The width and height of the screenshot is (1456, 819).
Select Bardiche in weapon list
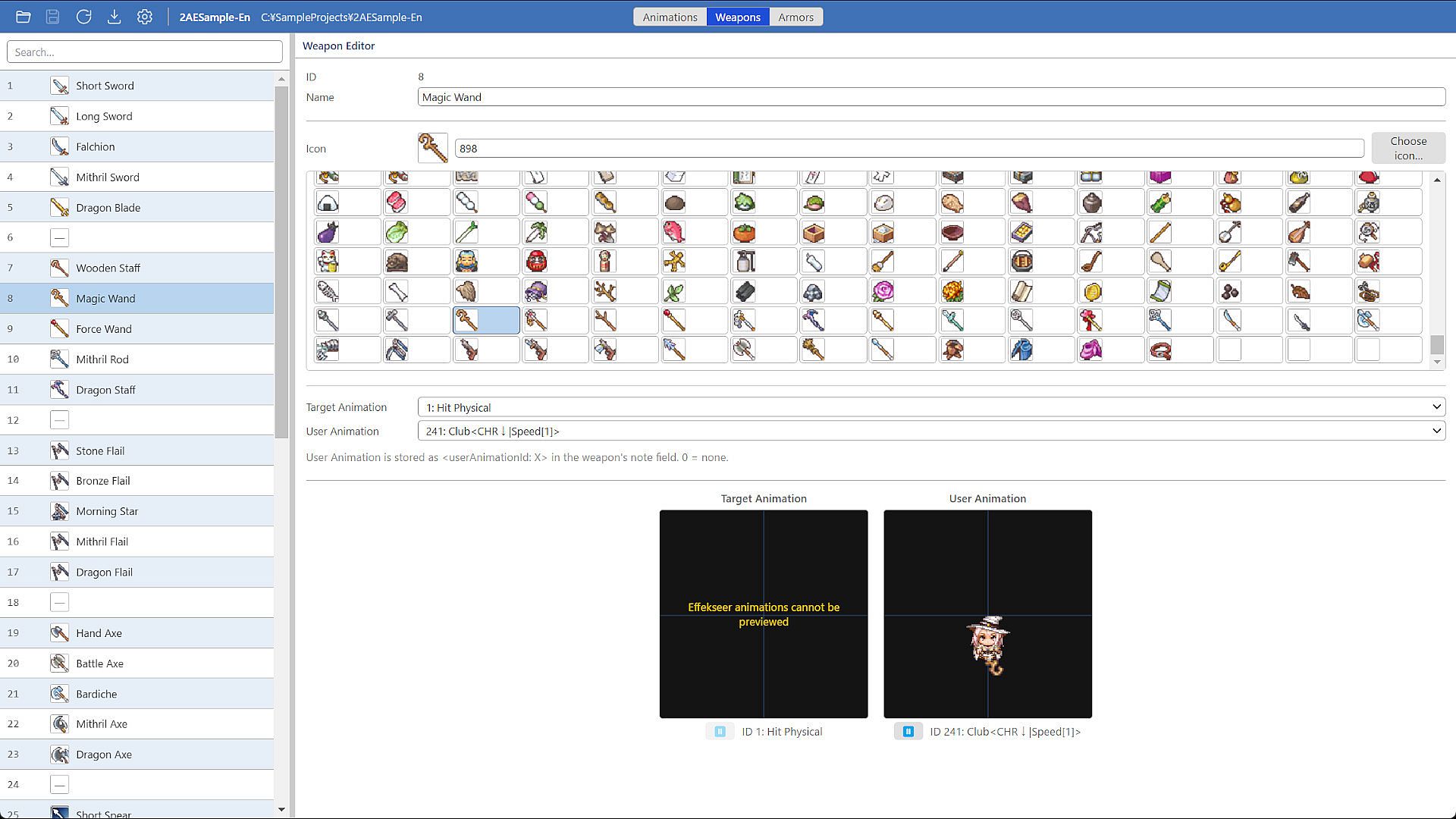click(x=137, y=694)
